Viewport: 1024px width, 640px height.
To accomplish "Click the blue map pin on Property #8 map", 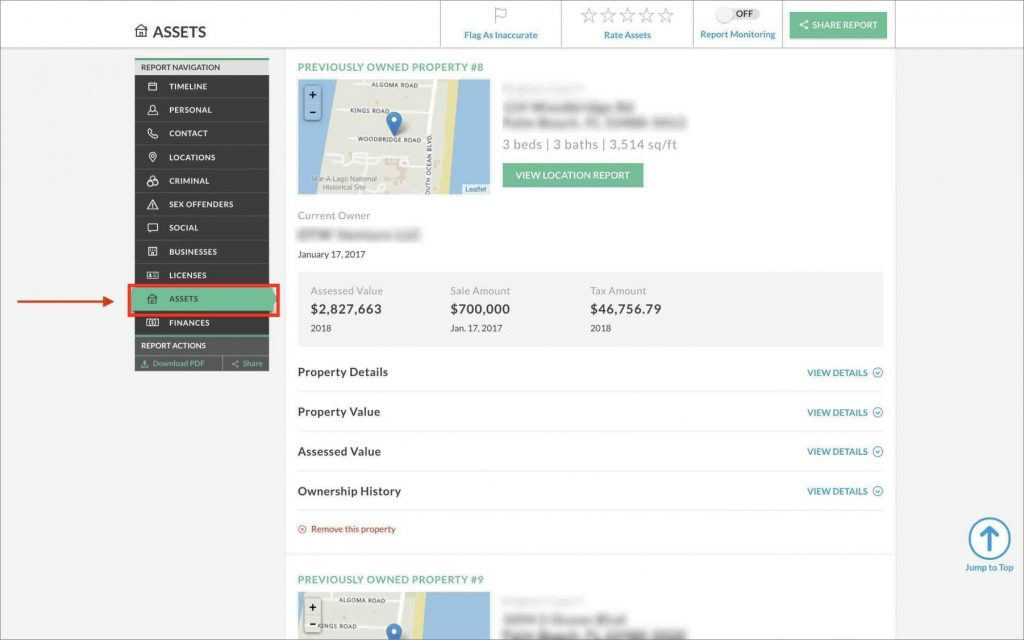I will [394, 123].
